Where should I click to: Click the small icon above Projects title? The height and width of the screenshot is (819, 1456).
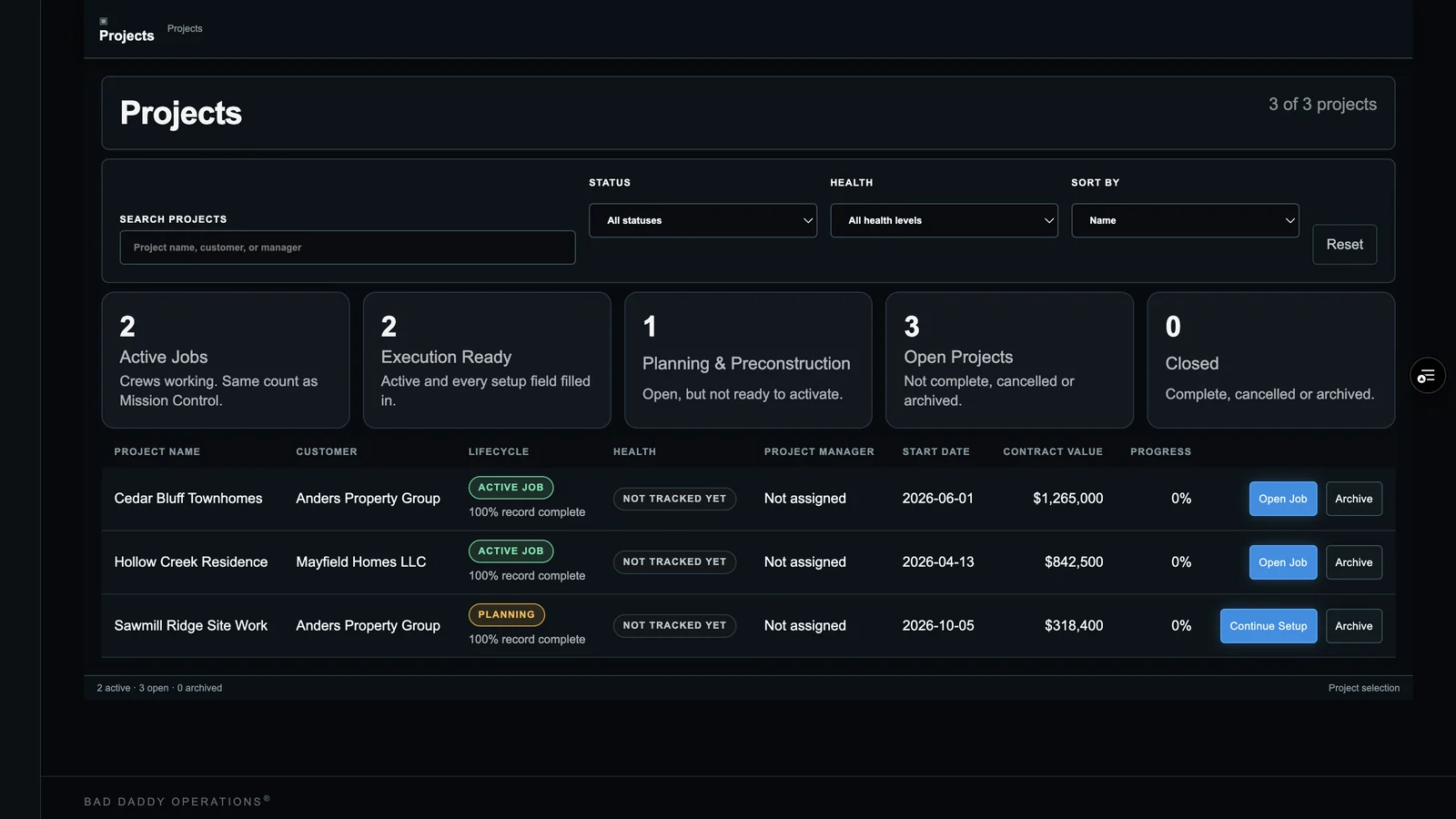(x=103, y=21)
